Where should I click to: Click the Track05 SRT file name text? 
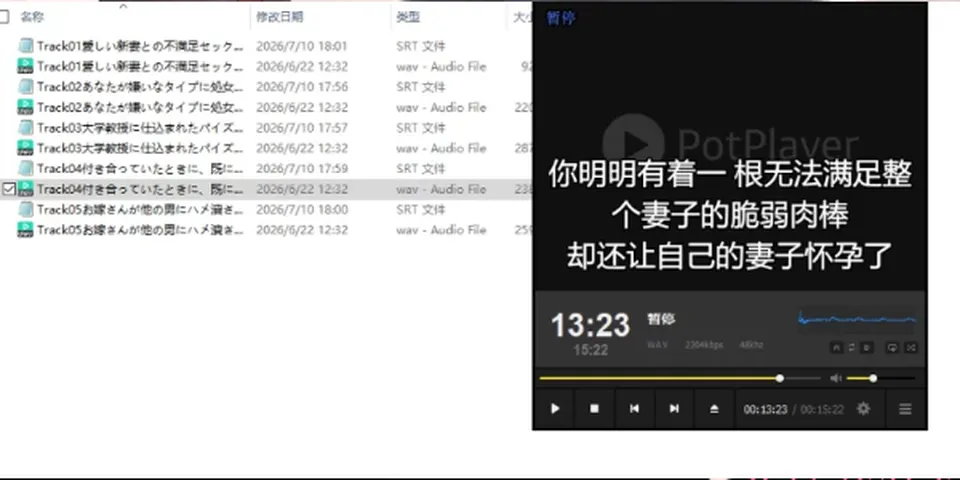(140, 209)
